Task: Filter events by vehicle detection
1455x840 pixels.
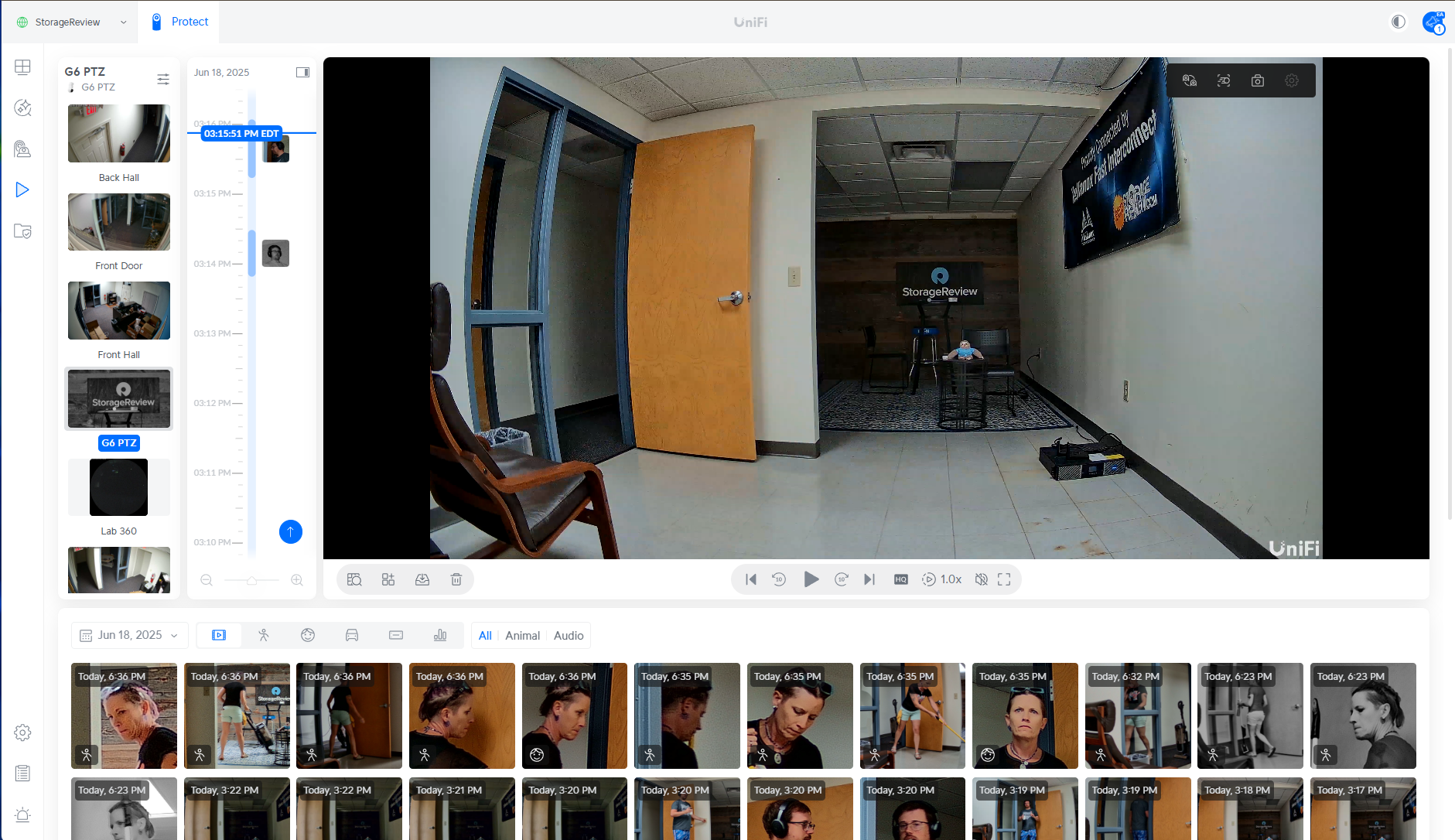Action: (352, 635)
